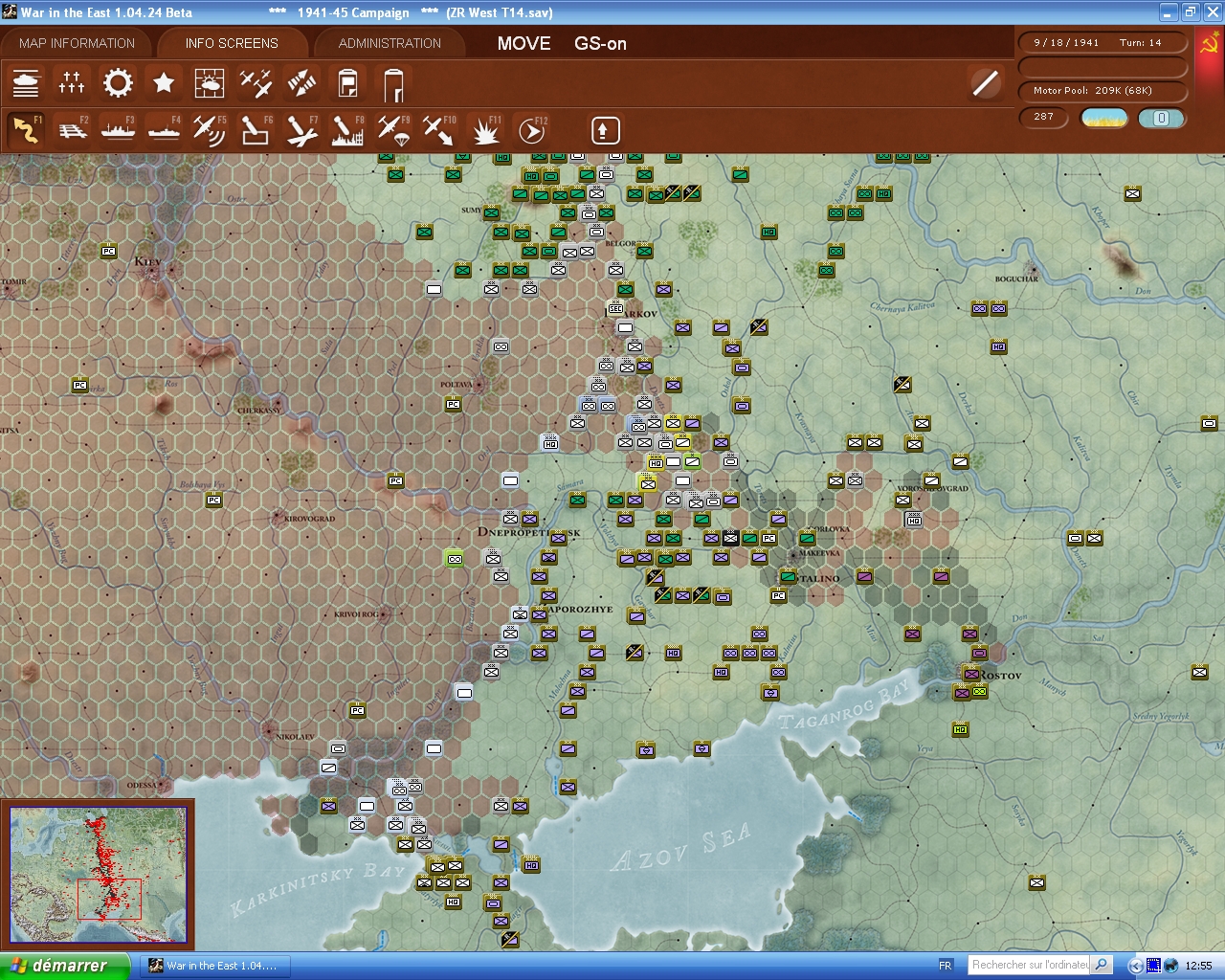This screenshot has width=1225, height=980.
Task: Click the diagonal slash button beside the date panel
Action: [x=986, y=83]
